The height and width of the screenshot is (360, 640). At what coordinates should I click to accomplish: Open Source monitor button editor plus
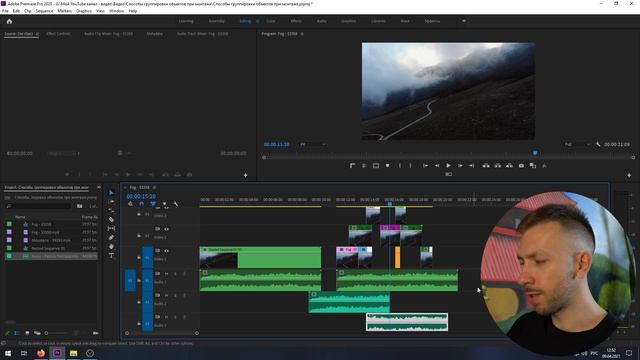click(245, 175)
